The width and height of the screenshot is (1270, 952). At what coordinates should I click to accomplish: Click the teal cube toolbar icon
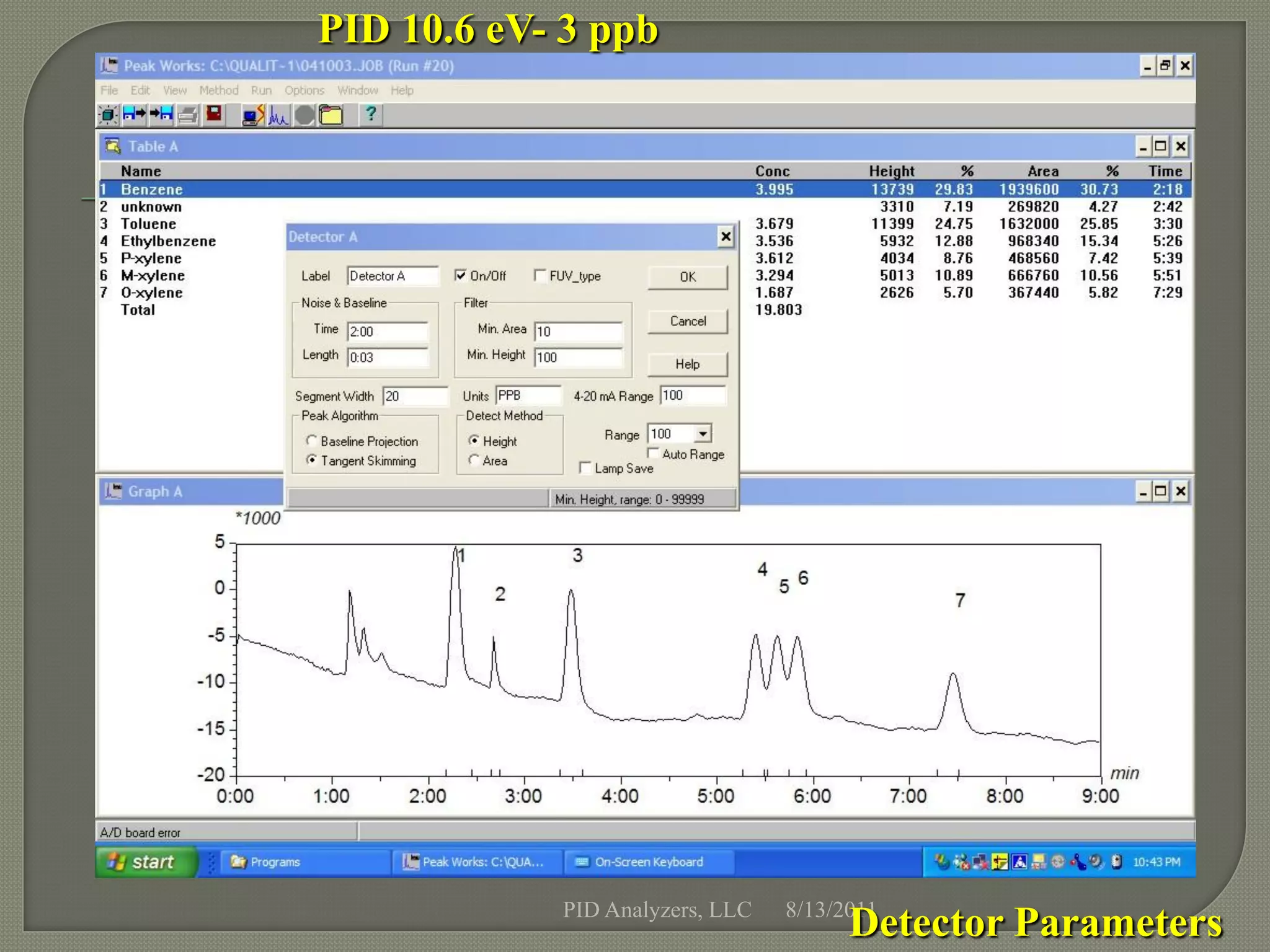[x=108, y=115]
